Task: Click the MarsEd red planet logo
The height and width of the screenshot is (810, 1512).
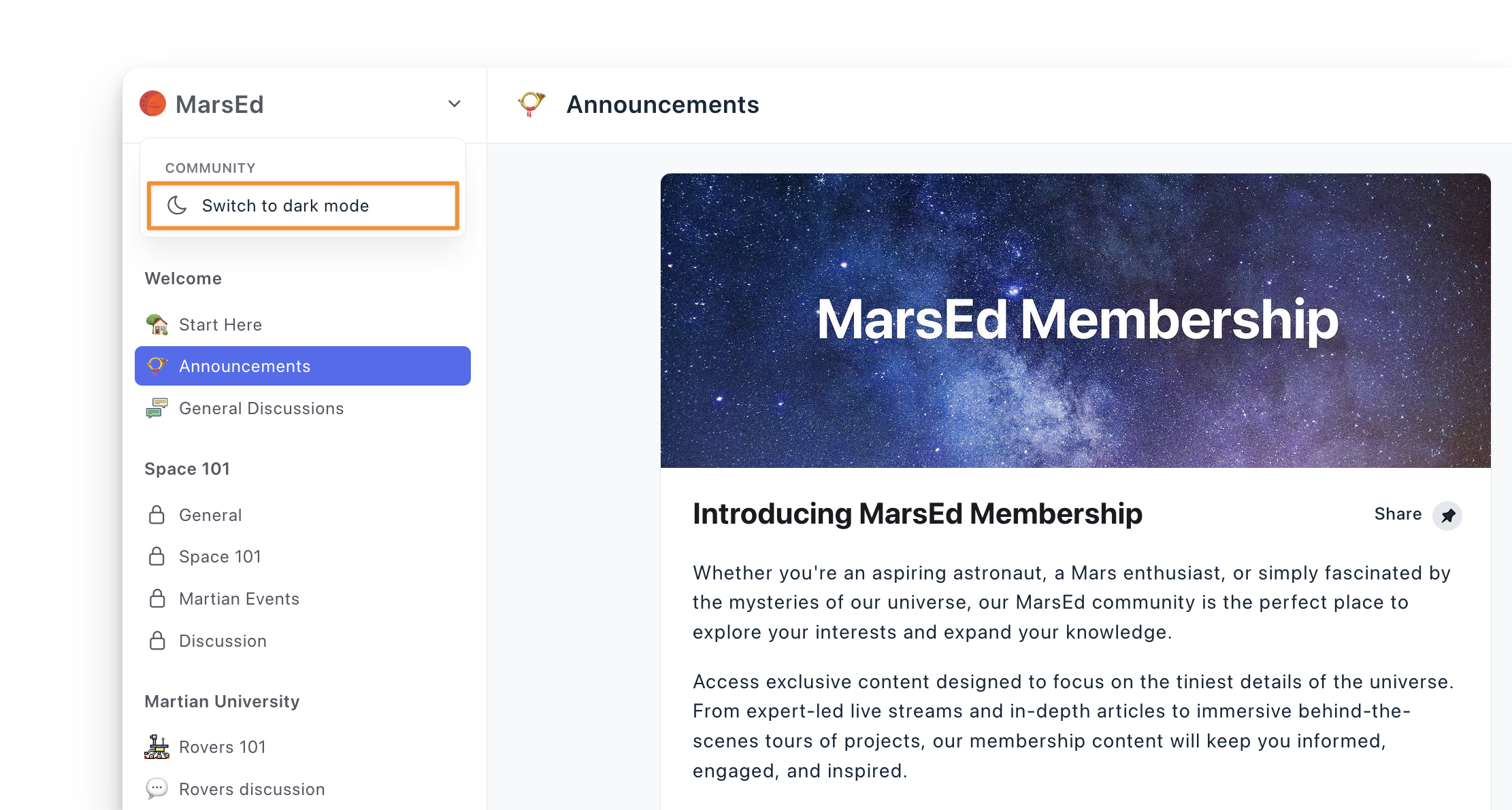Action: click(x=153, y=104)
